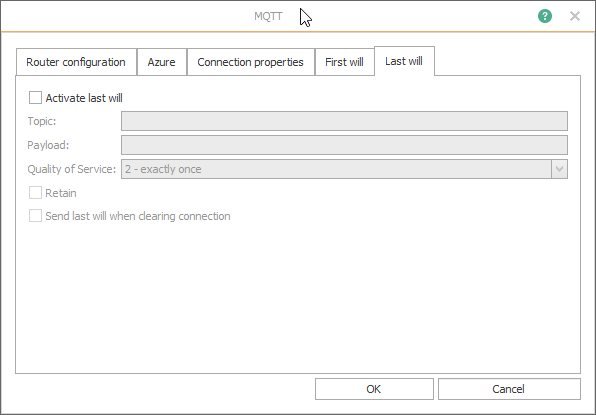The width and height of the screenshot is (596, 415).
Task: Click the Quality of Service label
Action: click(x=71, y=169)
